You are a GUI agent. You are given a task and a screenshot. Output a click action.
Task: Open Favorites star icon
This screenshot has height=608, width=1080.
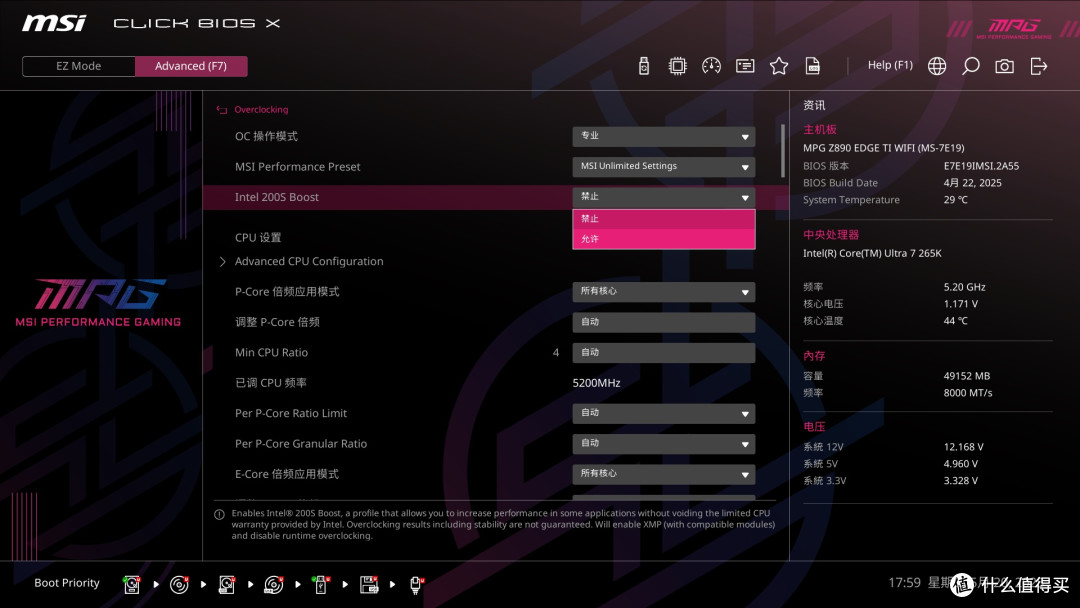[779, 66]
